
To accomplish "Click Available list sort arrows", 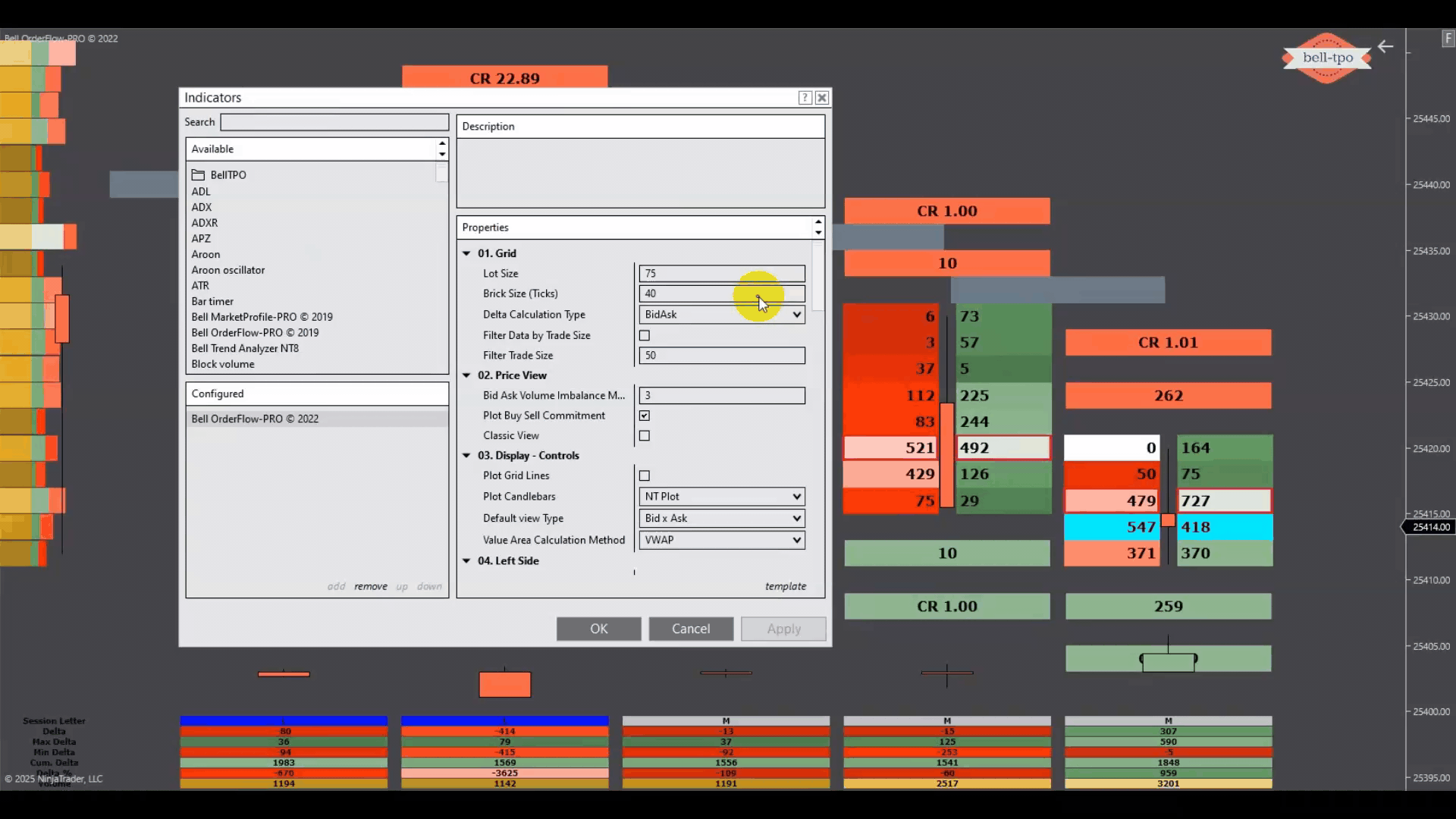I will click(442, 149).
